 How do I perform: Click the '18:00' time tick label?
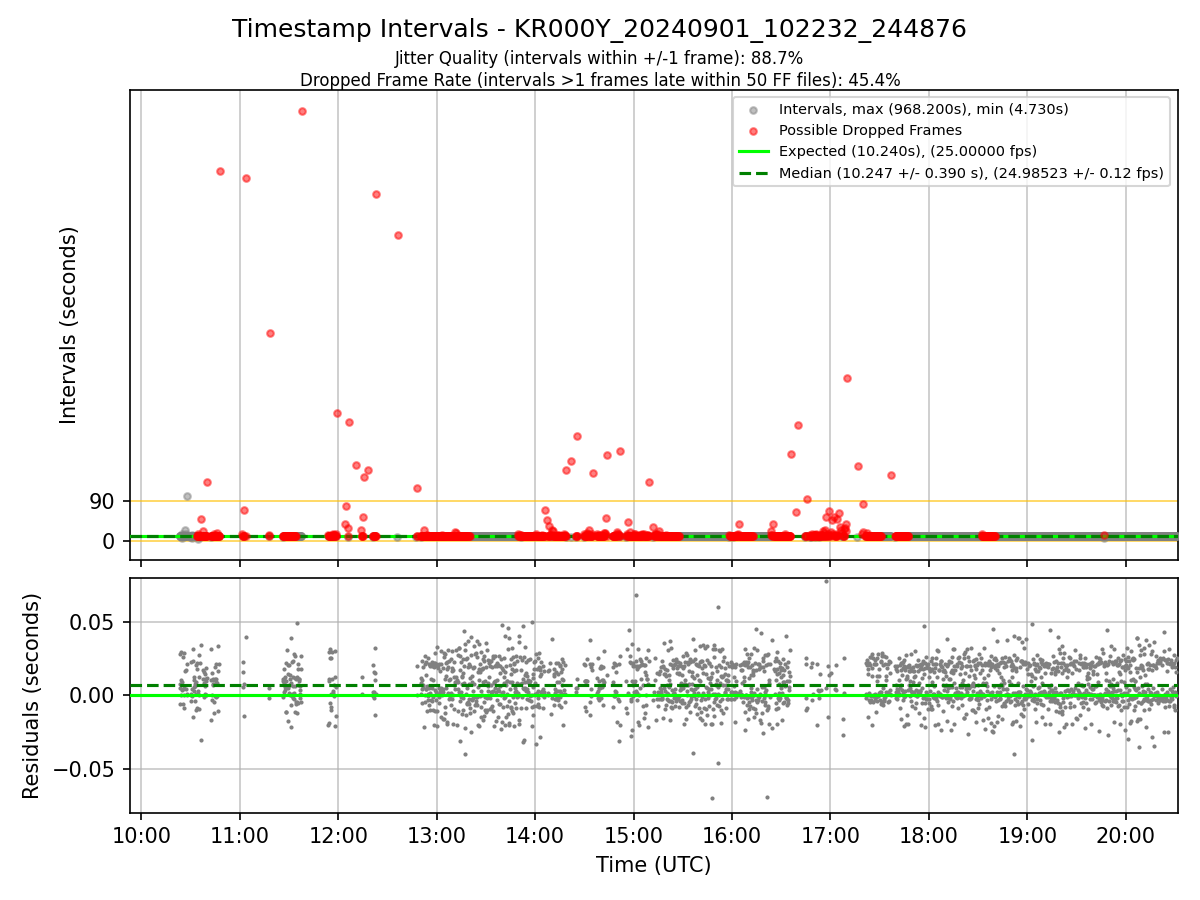pyautogui.click(x=929, y=837)
